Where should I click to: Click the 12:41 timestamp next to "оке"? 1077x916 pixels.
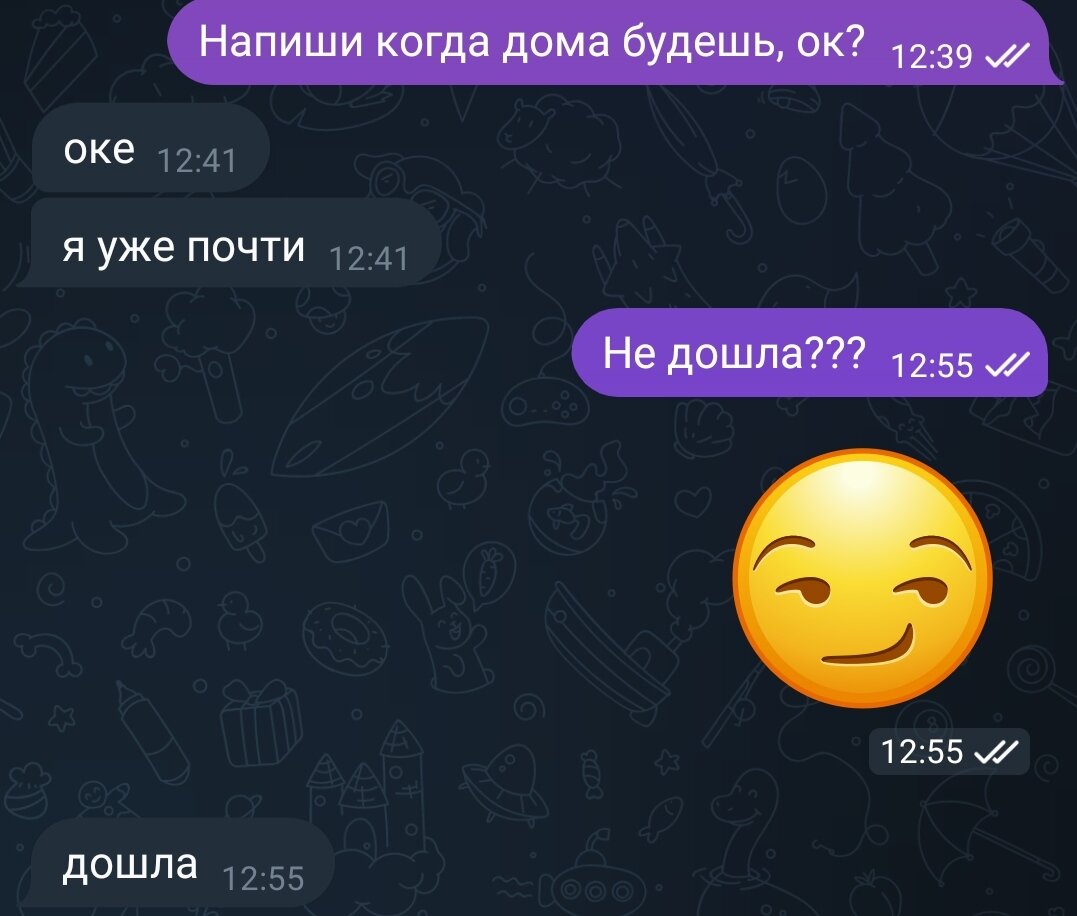[x=197, y=161]
